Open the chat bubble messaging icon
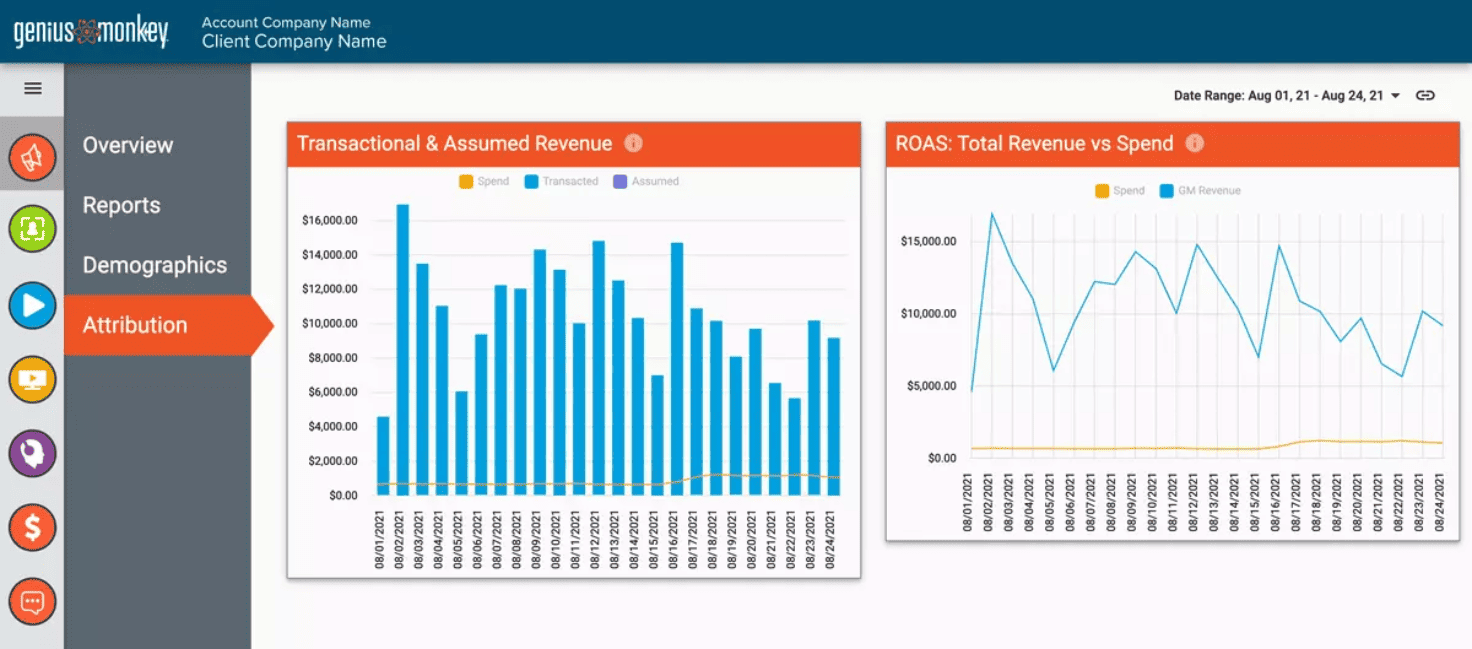Screen dimensions: 1472x649 click(31, 601)
